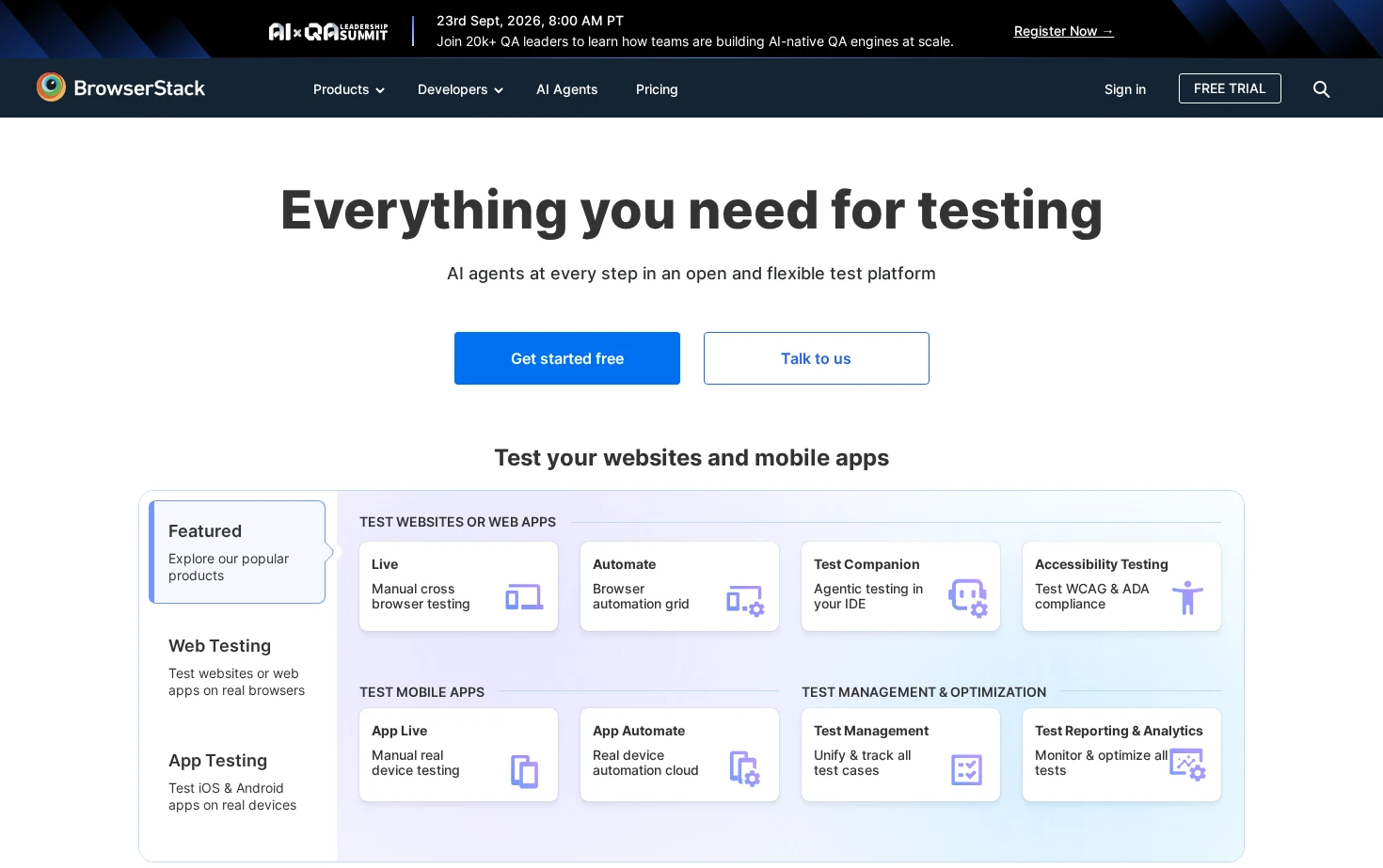
Task: Click 'Test websites or web apps' description
Action: pyautogui.click(x=236, y=682)
